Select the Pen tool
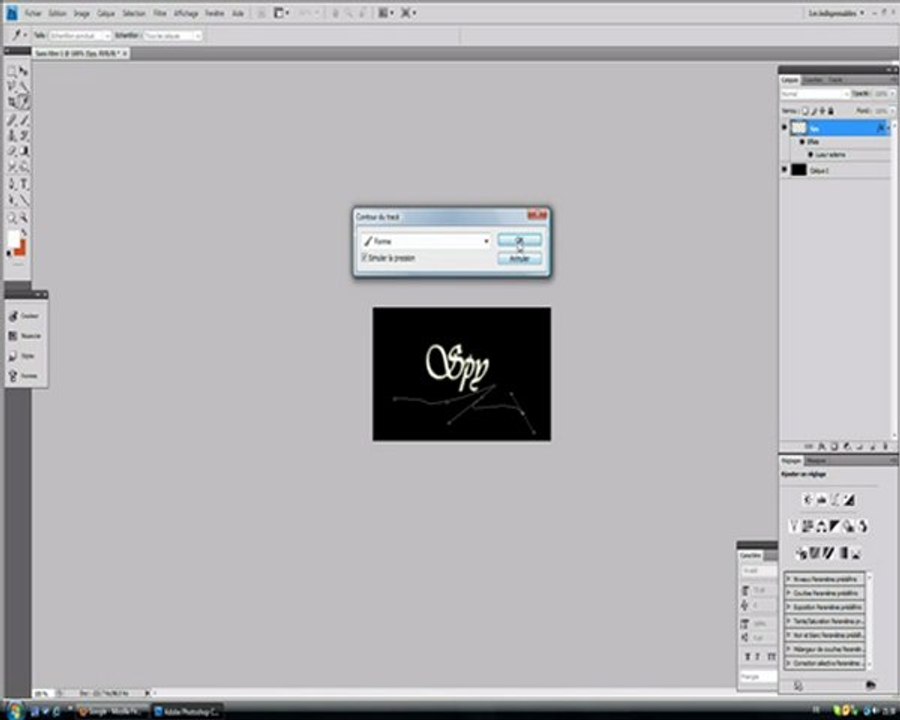 (12, 184)
